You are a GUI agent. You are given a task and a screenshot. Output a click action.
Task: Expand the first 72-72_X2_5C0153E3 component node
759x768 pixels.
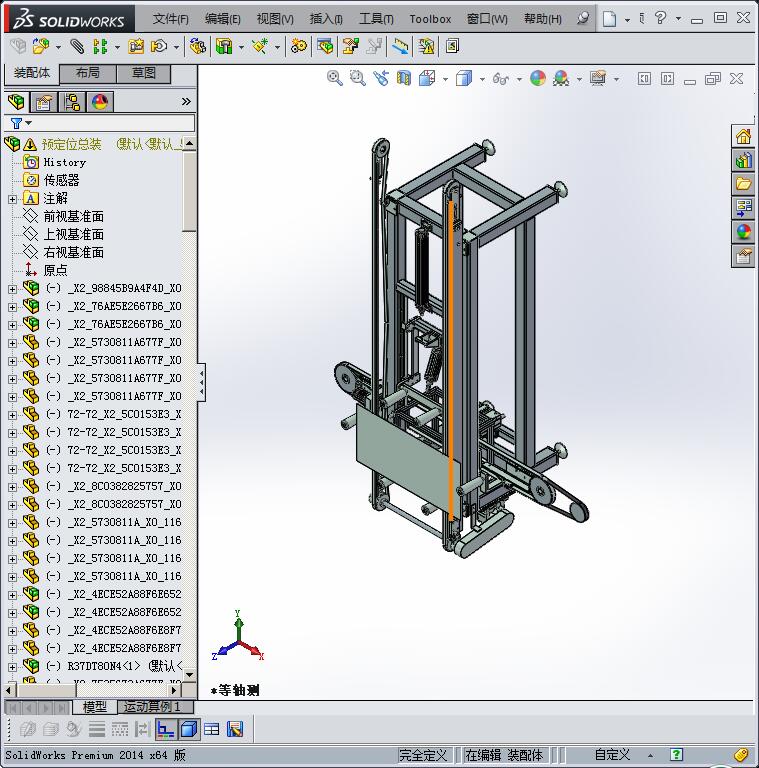click(x=12, y=415)
